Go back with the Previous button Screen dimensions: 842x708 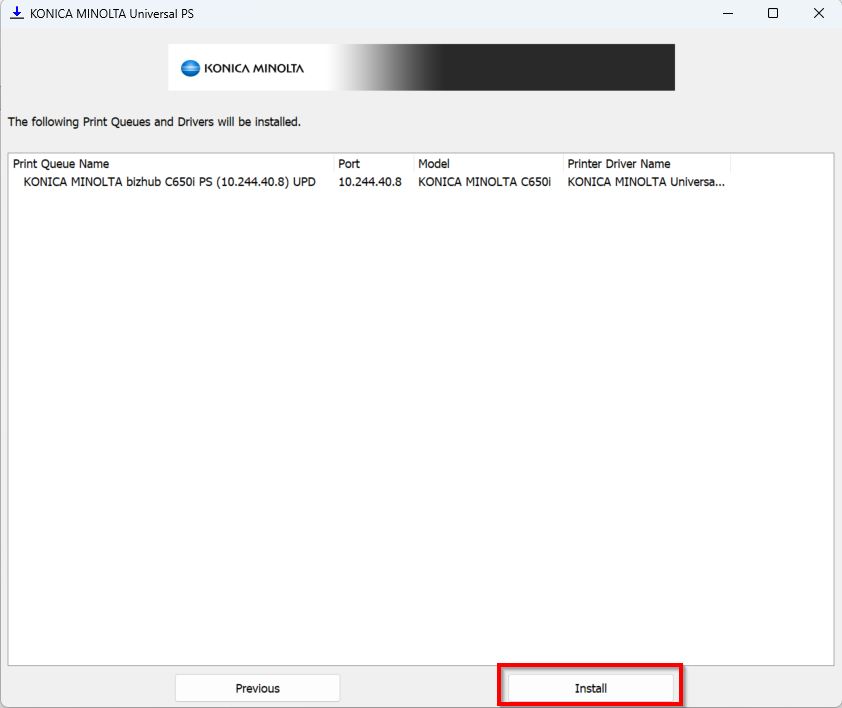(x=257, y=688)
